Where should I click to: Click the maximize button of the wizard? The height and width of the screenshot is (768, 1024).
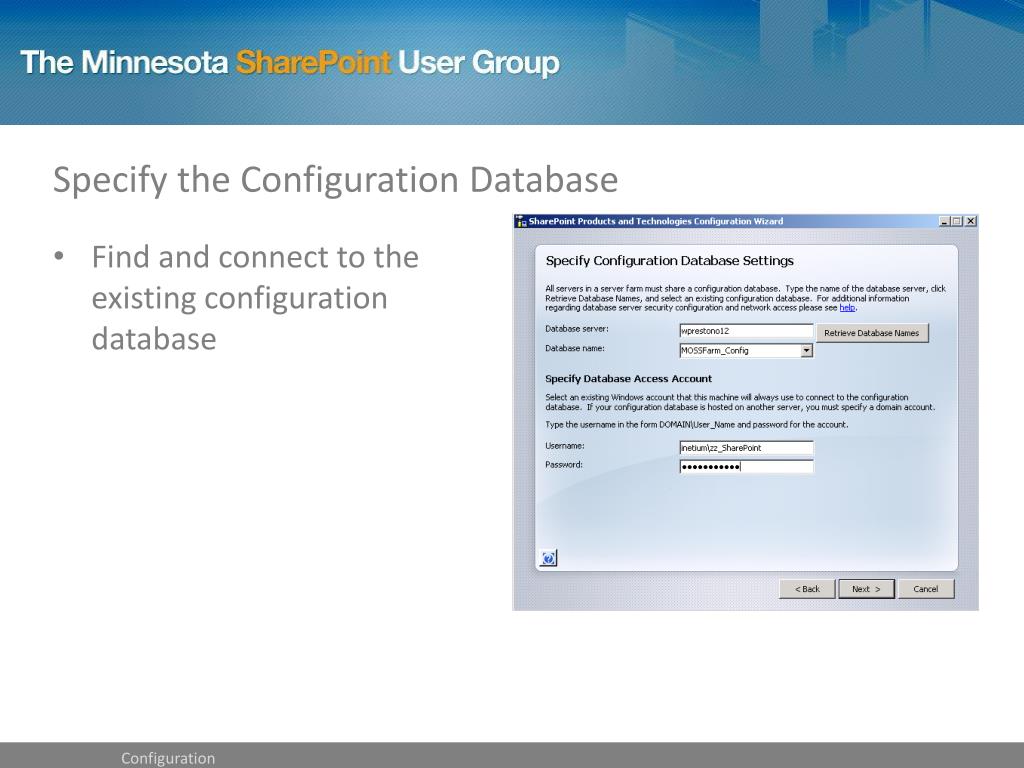(957, 221)
